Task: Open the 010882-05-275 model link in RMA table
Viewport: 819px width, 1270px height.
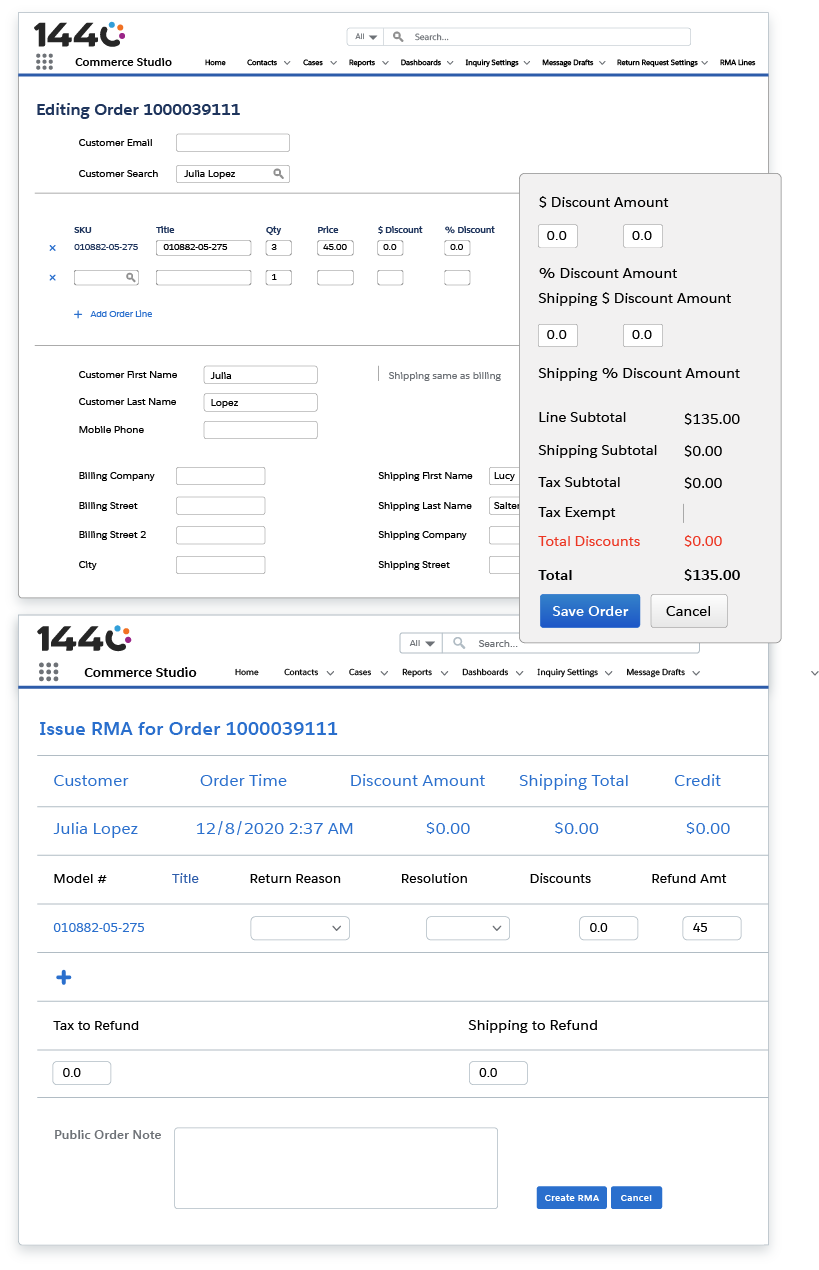Action: (x=99, y=928)
